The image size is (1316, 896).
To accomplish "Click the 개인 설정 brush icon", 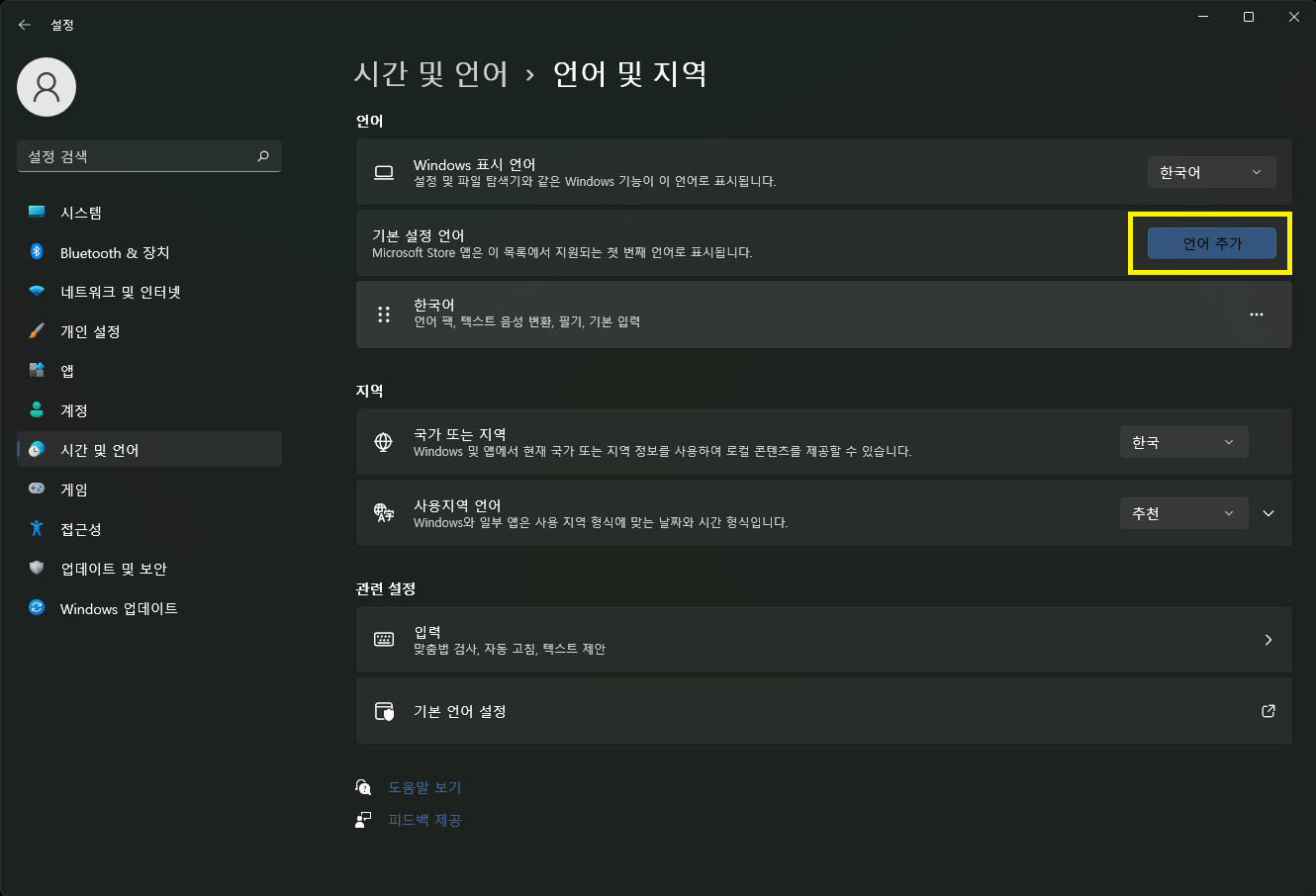I will point(35,331).
